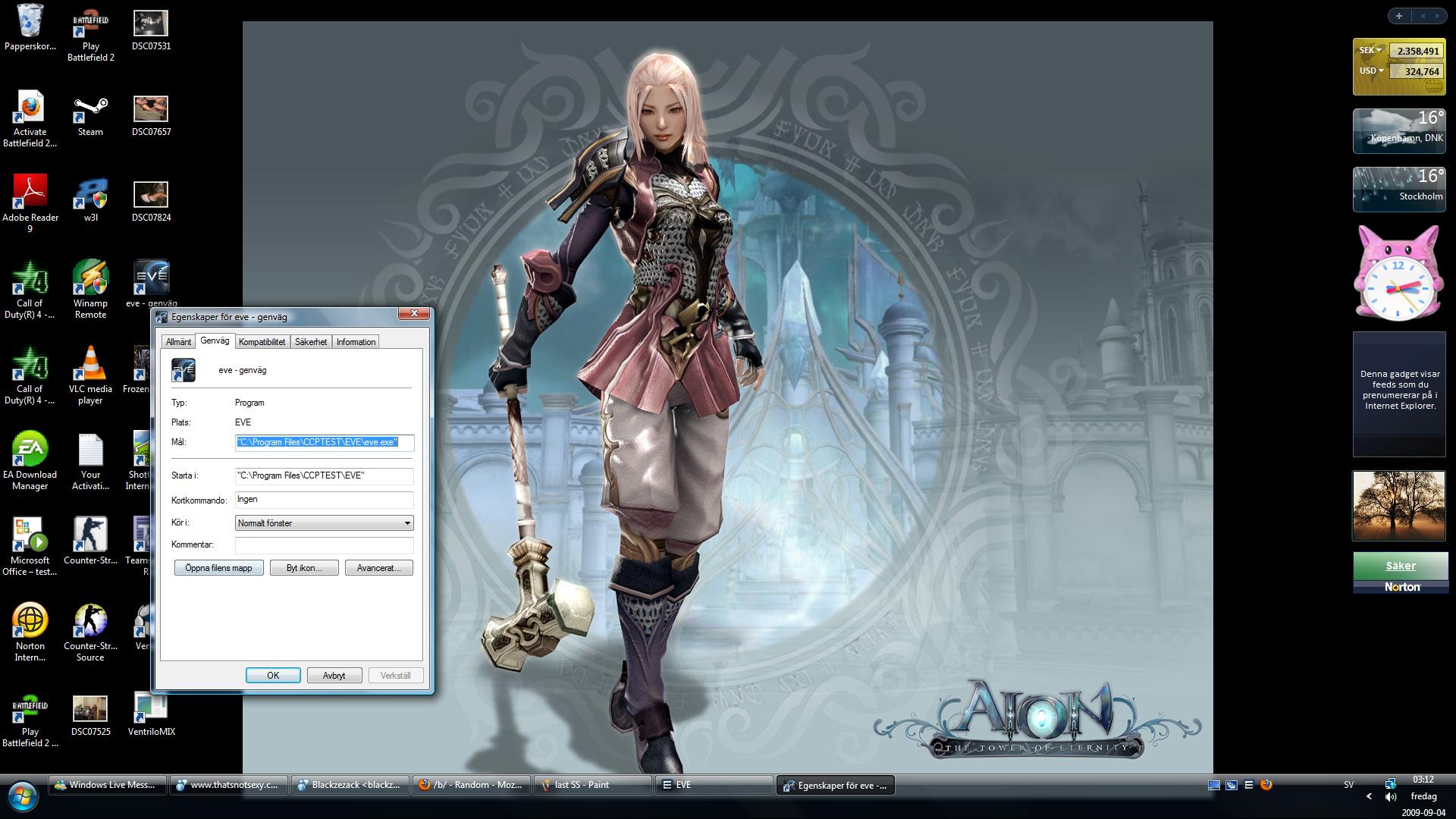Open the Steam desktop shortcut

tap(90, 108)
